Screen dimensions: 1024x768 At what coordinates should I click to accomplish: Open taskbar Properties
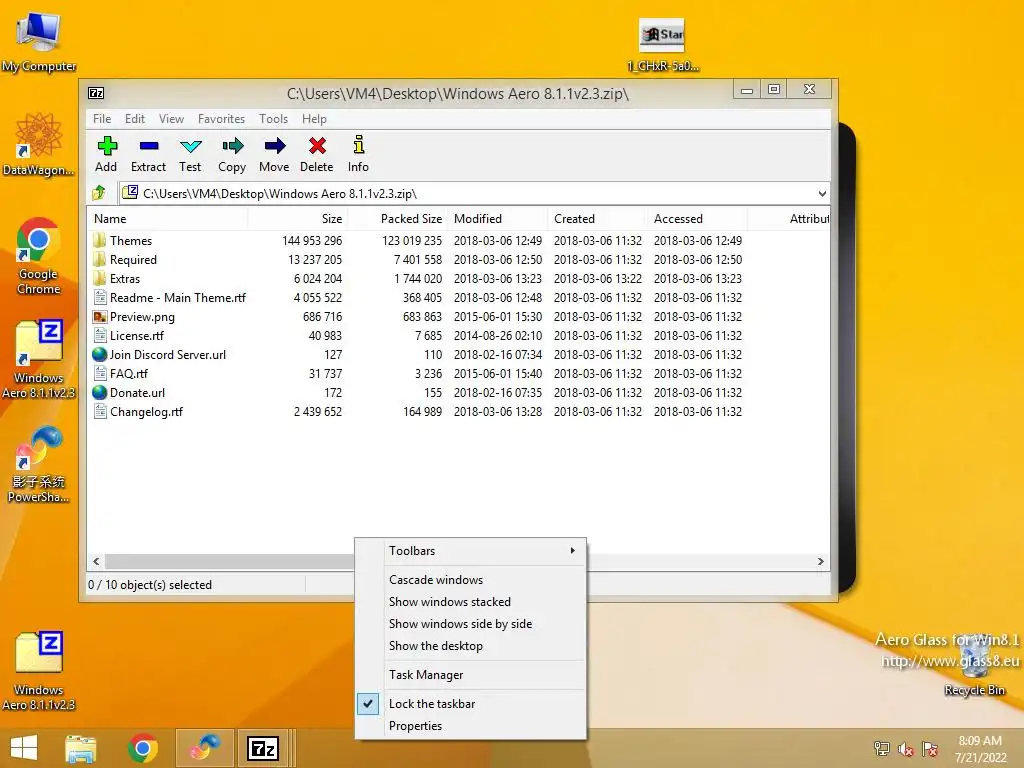coord(470,726)
